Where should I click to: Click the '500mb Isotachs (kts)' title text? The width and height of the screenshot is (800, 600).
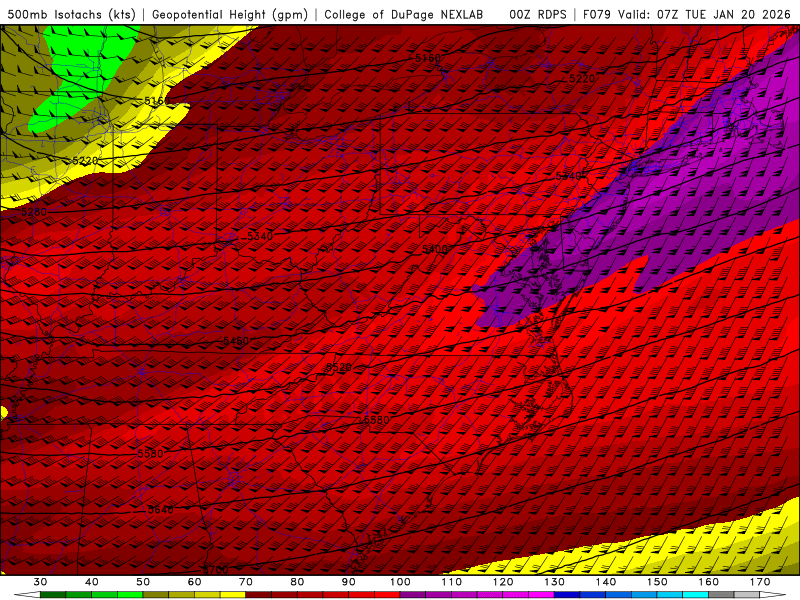point(72,14)
